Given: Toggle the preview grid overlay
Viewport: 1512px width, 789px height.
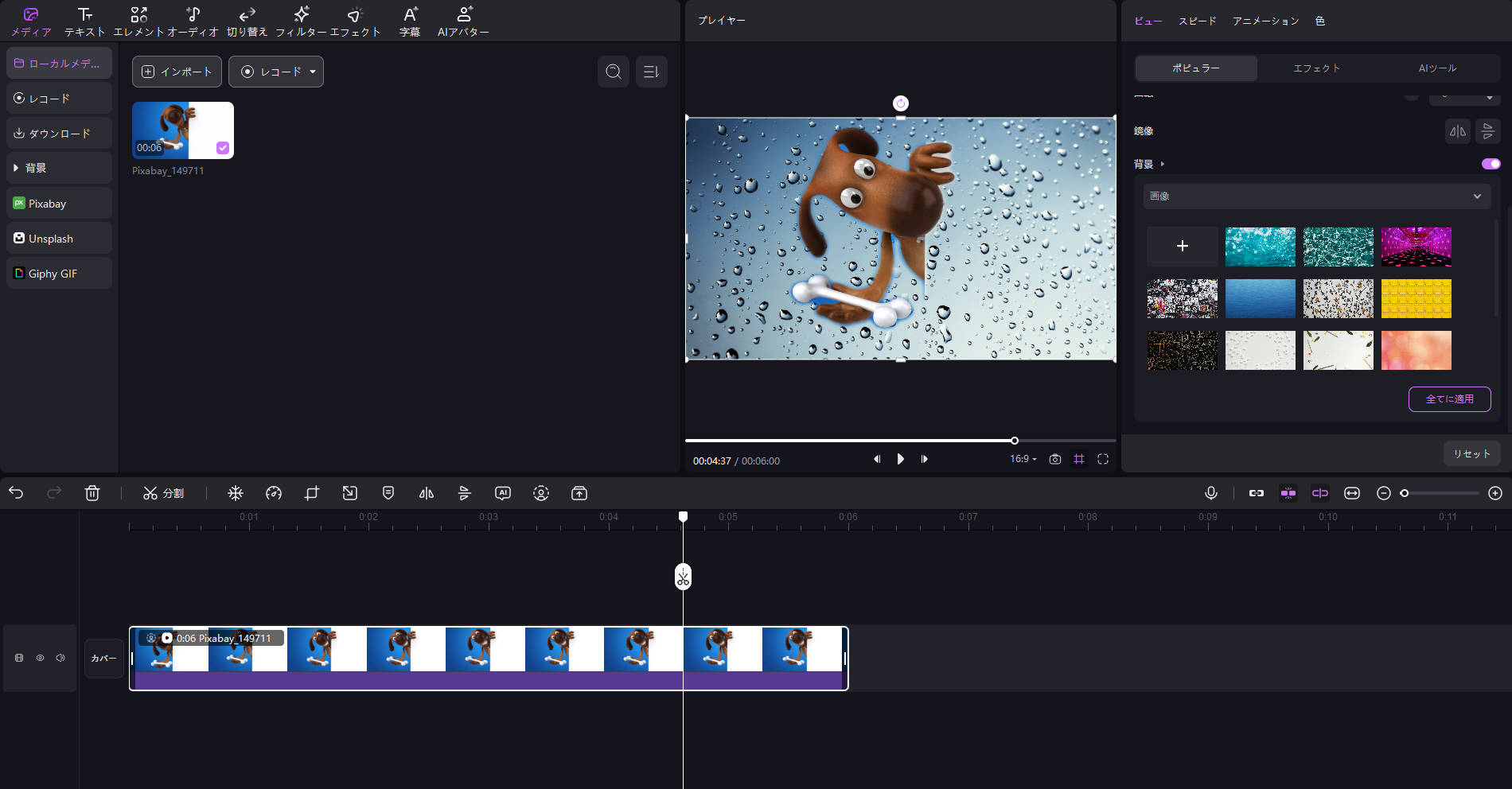Looking at the screenshot, I should pos(1079,459).
